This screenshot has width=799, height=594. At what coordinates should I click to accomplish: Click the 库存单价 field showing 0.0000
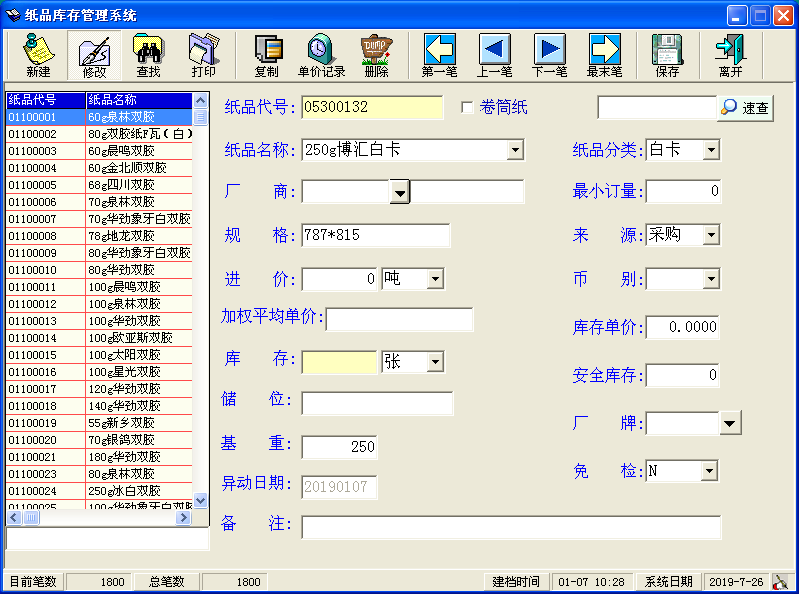[683, 327]
